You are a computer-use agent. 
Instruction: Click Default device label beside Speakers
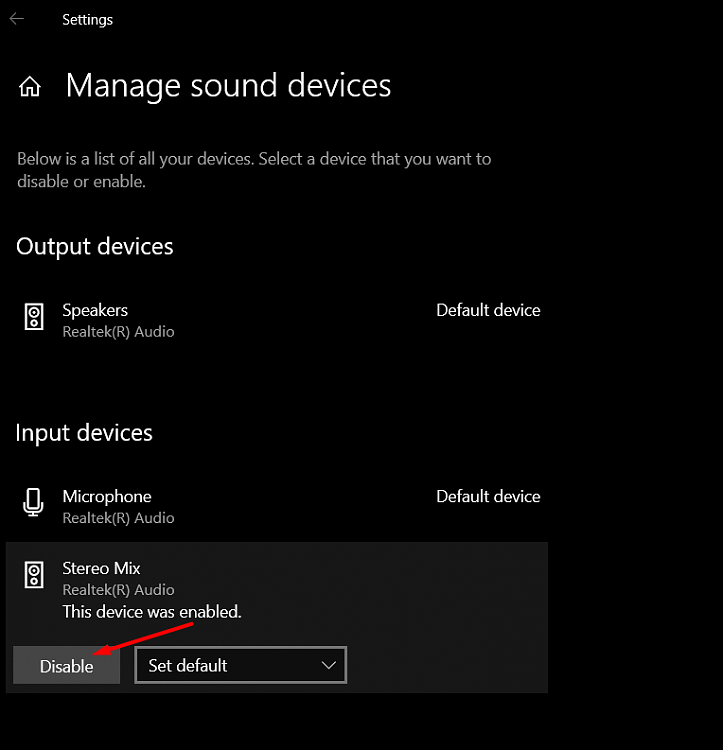488,310
